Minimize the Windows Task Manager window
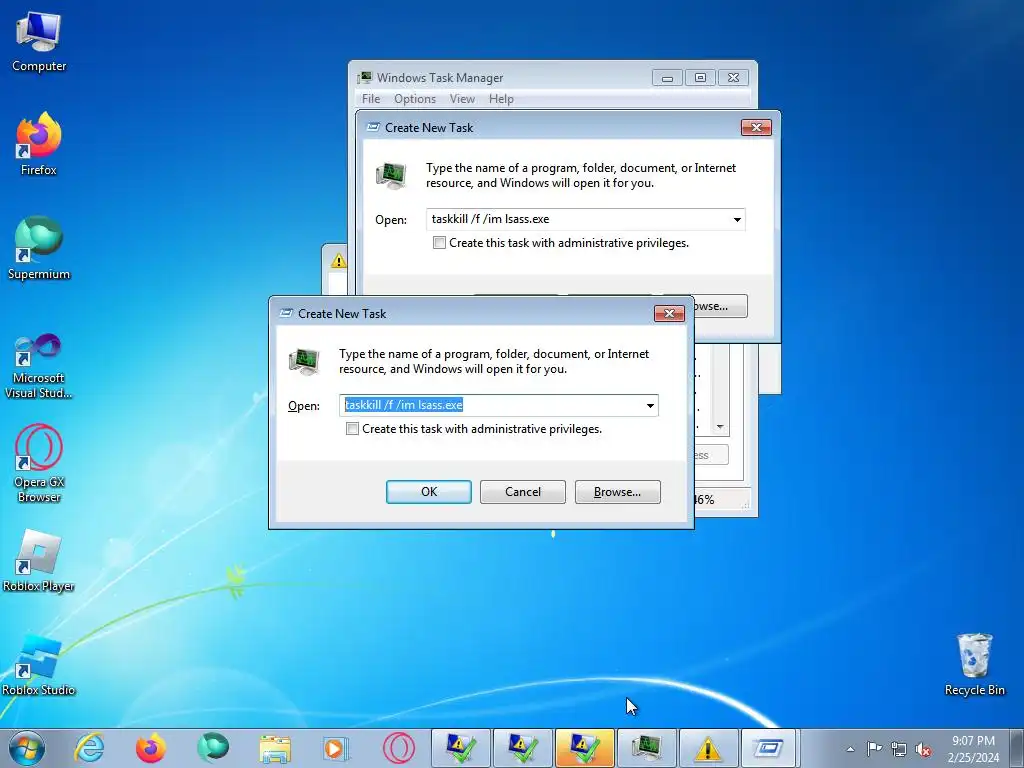The image size is (1024, 768). coord(667,78)
